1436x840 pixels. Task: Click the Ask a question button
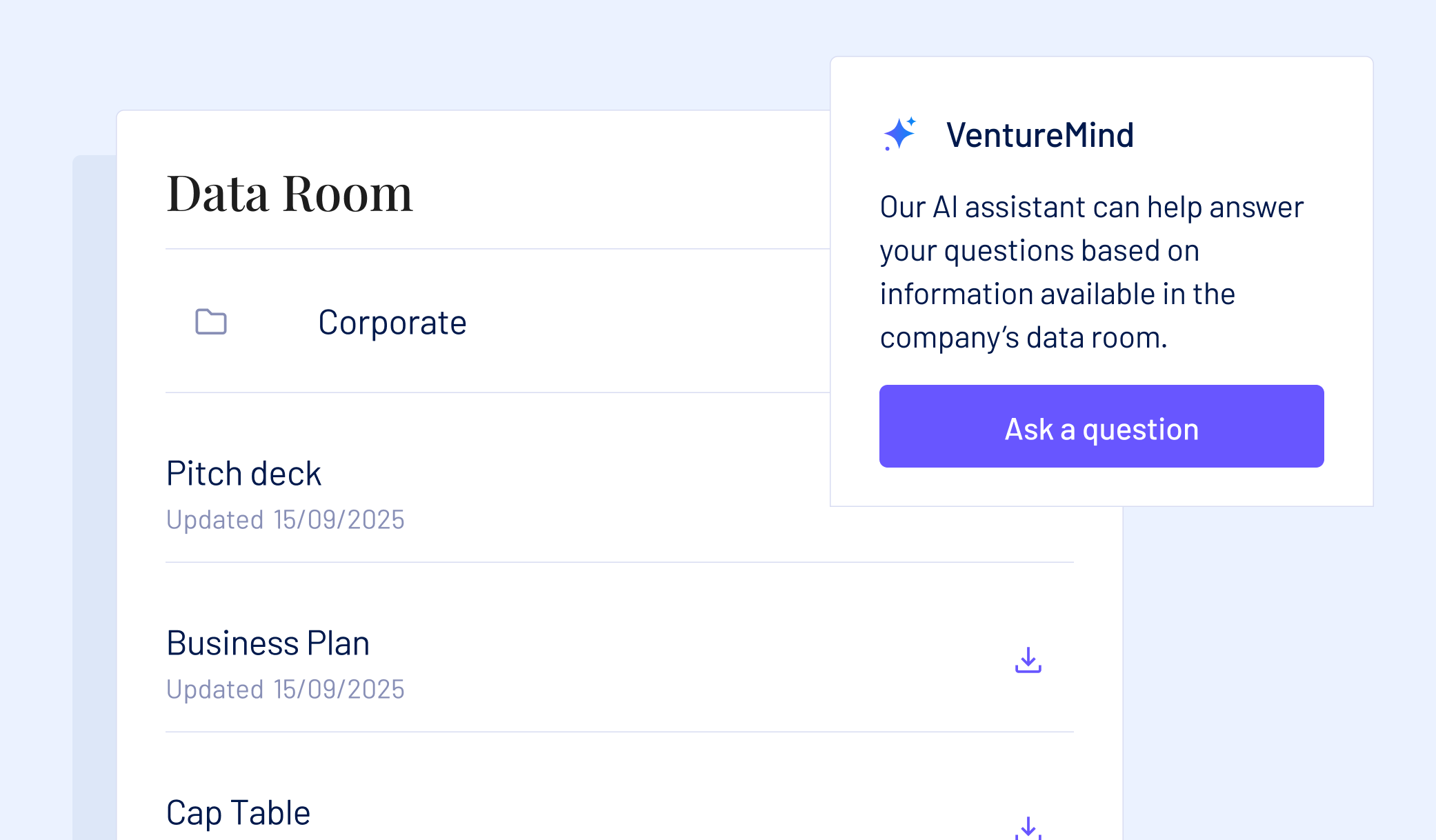click(x=1101, y=426)
